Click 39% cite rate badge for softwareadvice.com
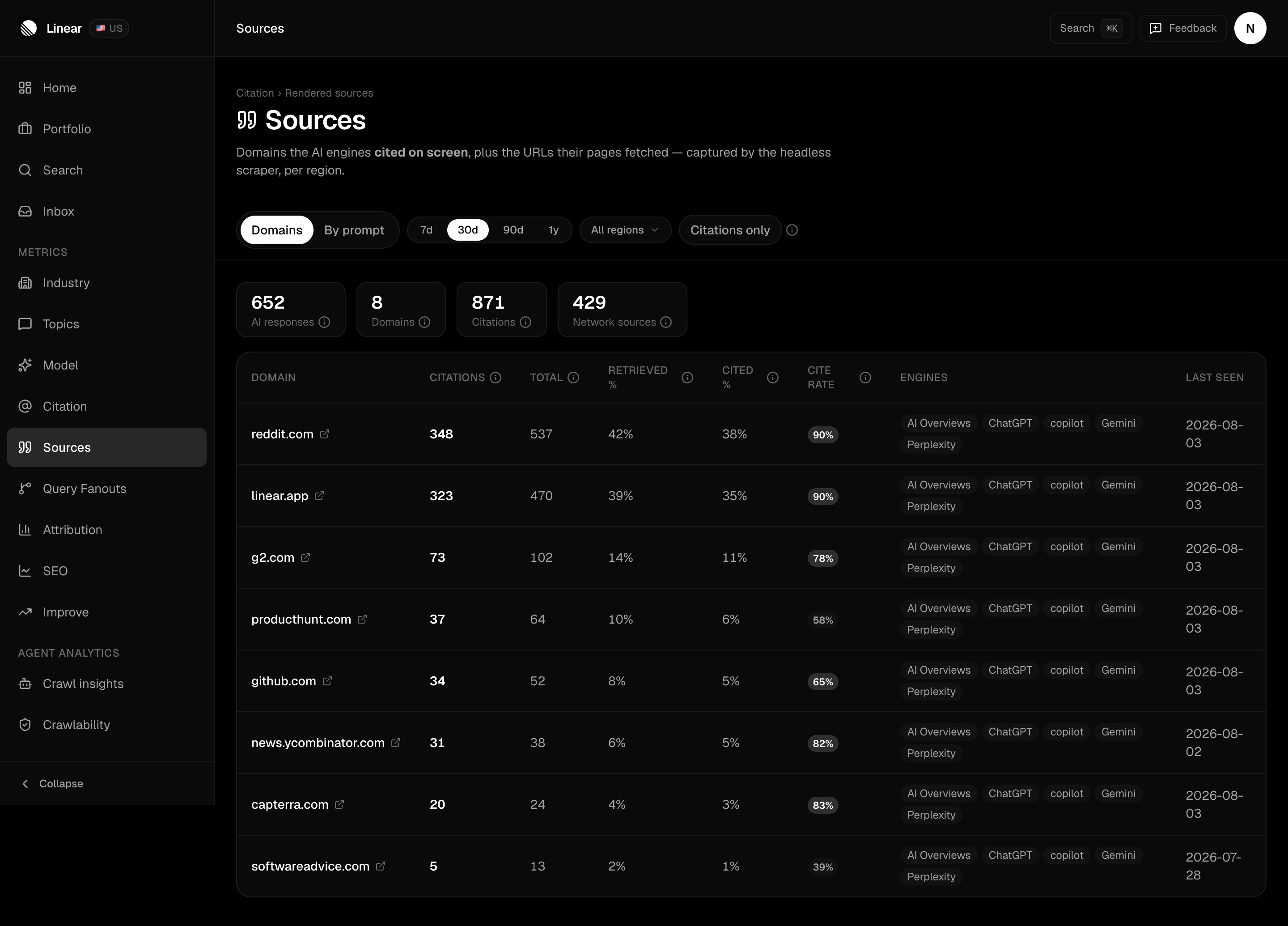The image size is (1288, 926). coord(822,867)
